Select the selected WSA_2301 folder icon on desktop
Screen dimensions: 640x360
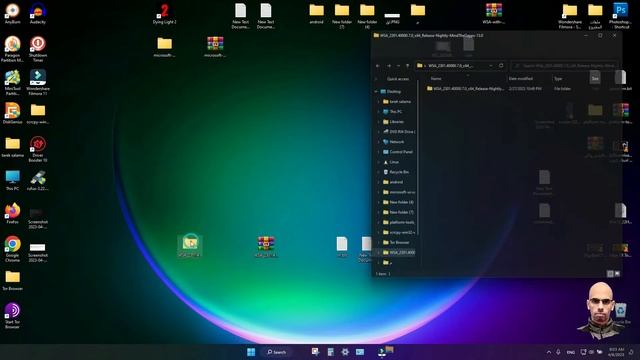pos(190,246)
